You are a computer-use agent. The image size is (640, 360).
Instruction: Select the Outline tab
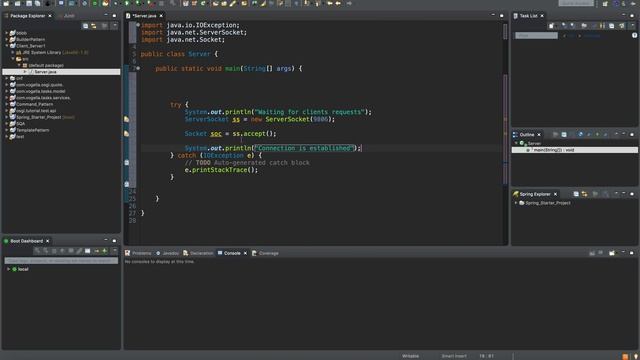tap(527, 135)
